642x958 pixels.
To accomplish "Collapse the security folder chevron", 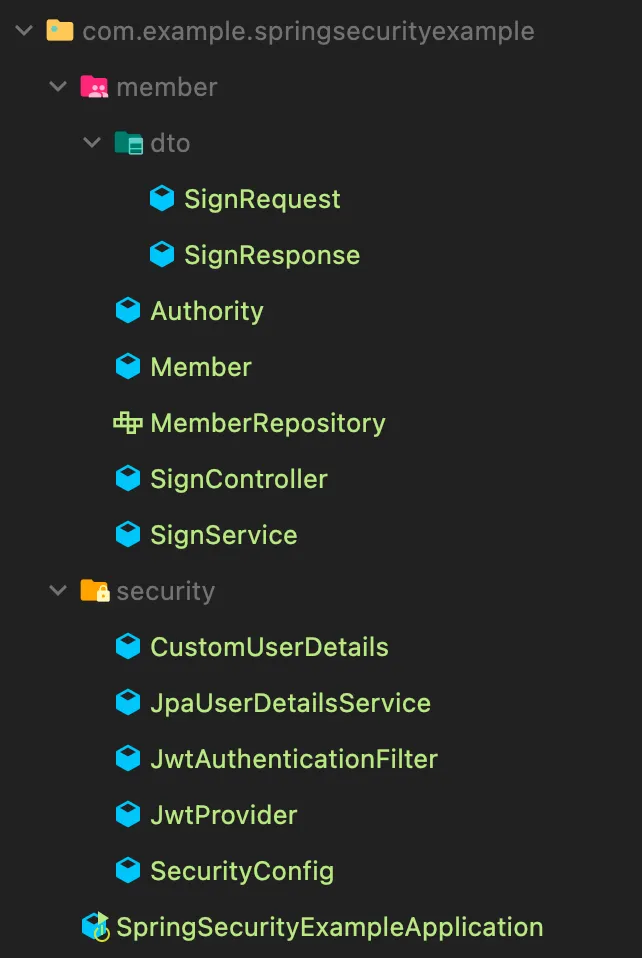I will pos(58,591).
